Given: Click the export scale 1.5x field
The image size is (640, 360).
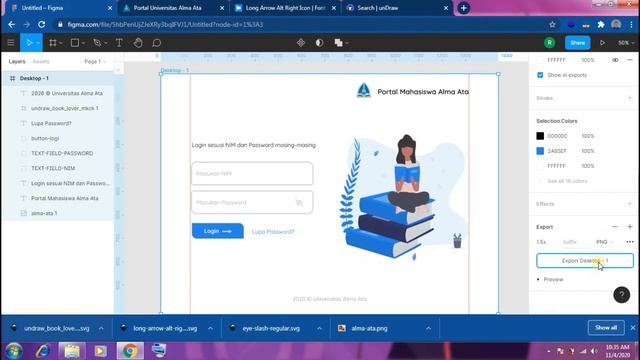Looking at the screenshot, I should (x=541, y=242).
